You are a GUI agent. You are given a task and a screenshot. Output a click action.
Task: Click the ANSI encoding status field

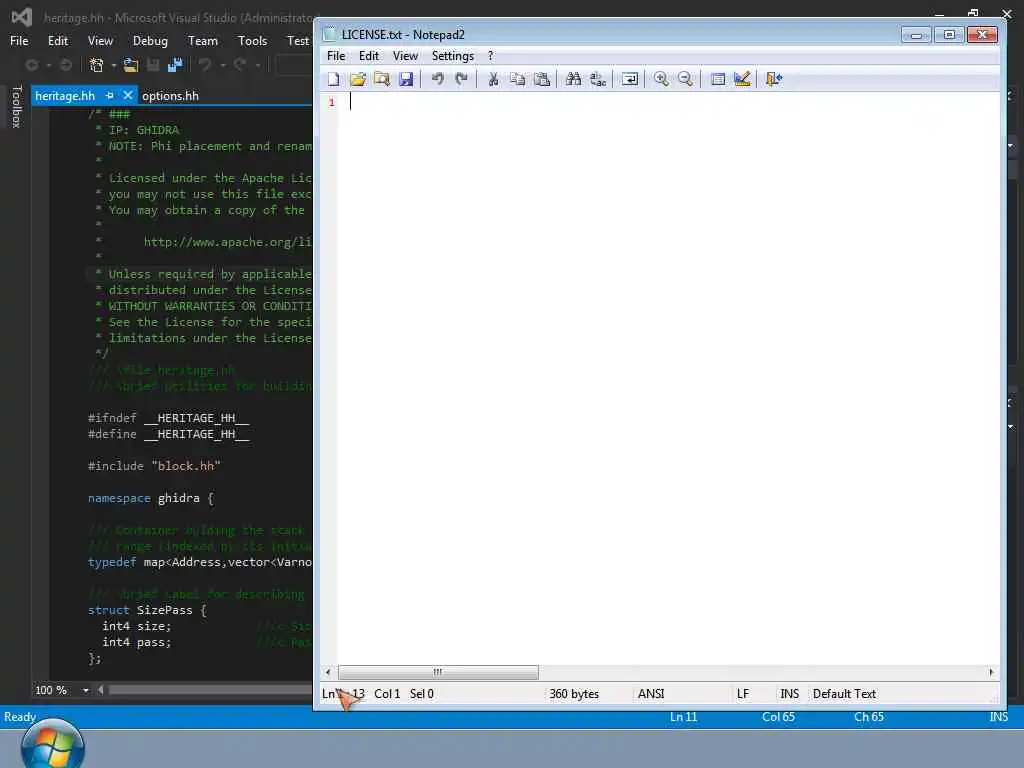click(x=651, y=694)
